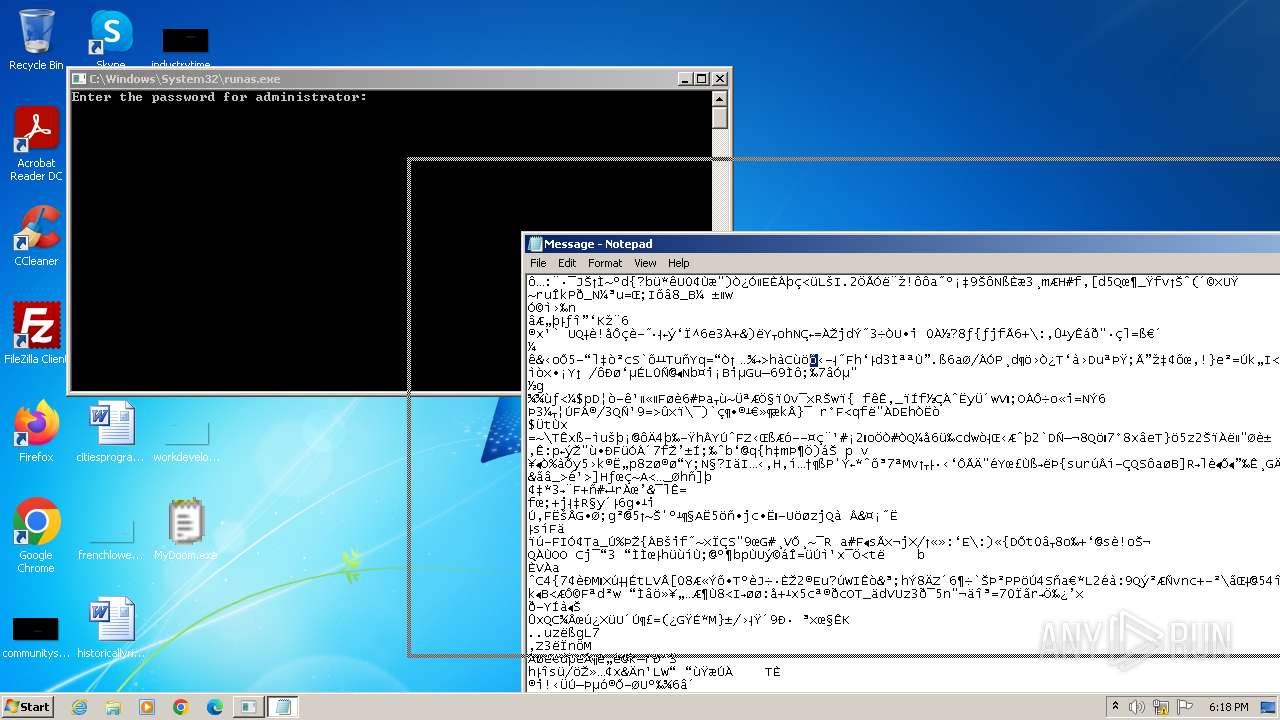Viewport: 1280px width, 720px height.
Task: Click the runas console scrollbar thumb
Action: pyautogui.click(x=719, y=117)
